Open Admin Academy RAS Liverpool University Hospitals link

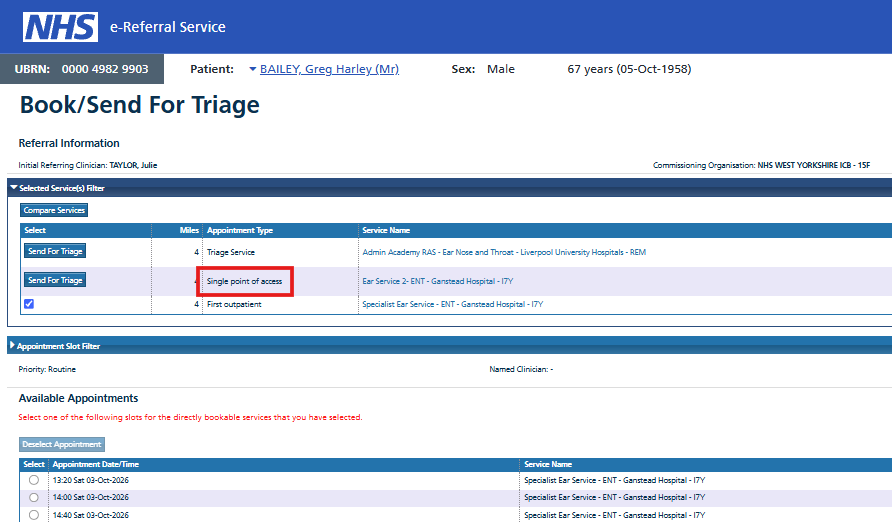pos(504,252)
